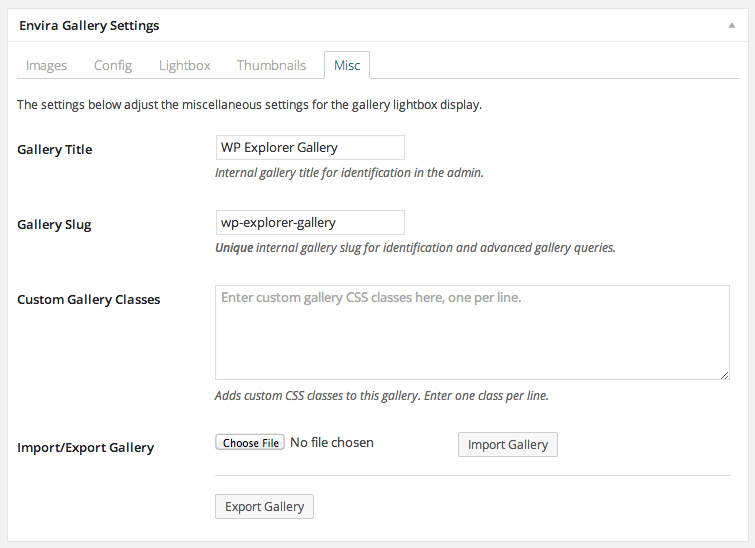Click the Choose File button
The width and height of the screenshot is (755, 548).
click(250, 443)
